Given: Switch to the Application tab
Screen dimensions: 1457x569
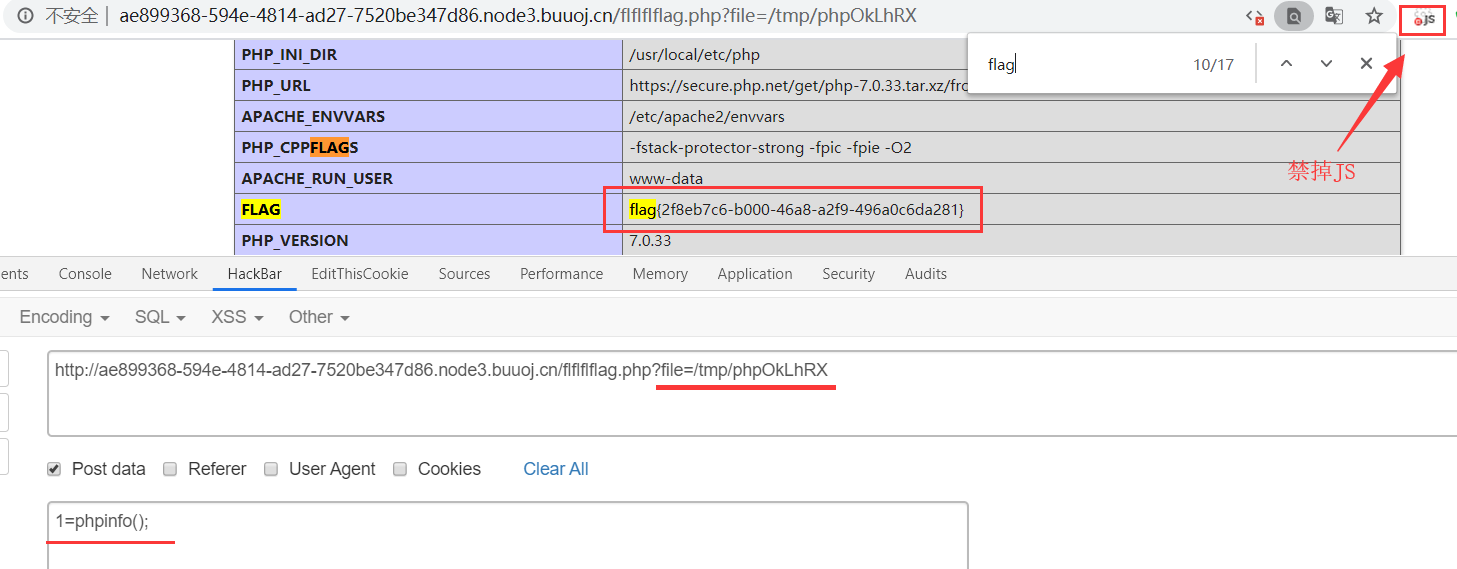Looking at the screenshot, I should pos(755,273).
